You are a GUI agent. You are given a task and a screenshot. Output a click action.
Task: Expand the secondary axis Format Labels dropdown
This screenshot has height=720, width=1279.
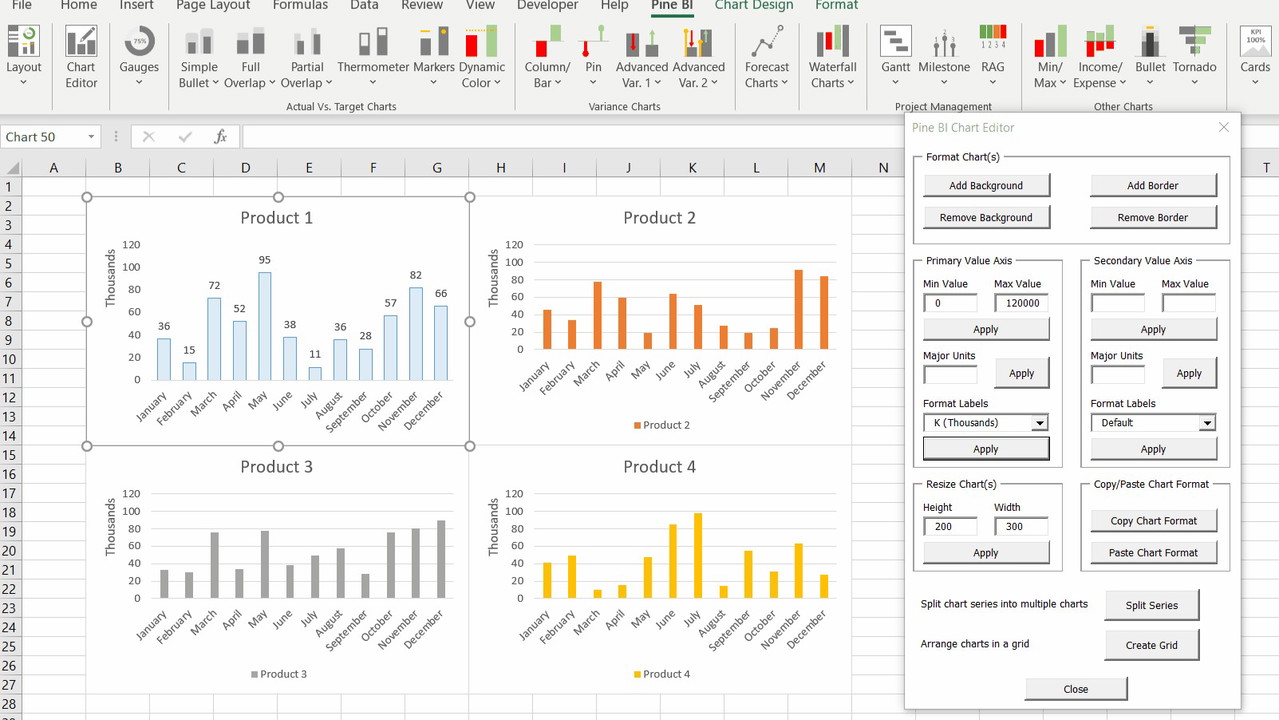[1207, 423]
